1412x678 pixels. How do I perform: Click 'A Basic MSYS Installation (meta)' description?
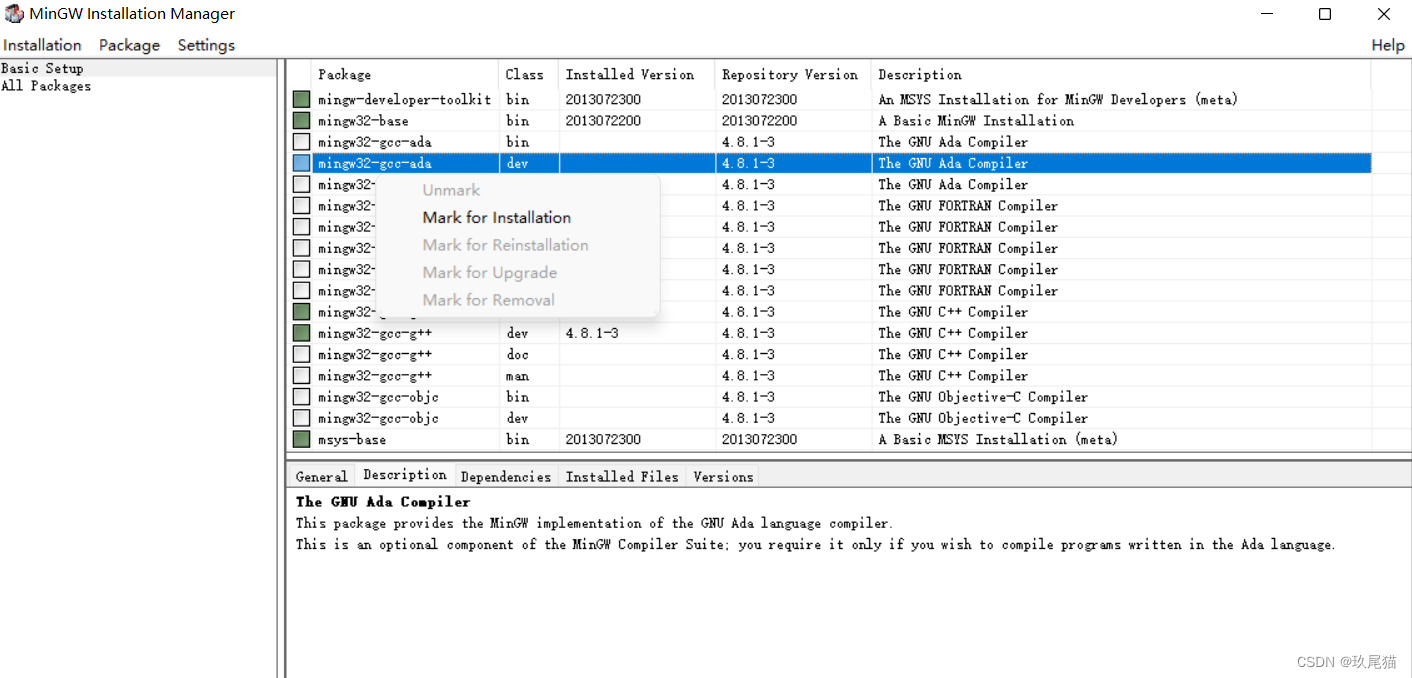pyautogui.click(x=998, y=439)
